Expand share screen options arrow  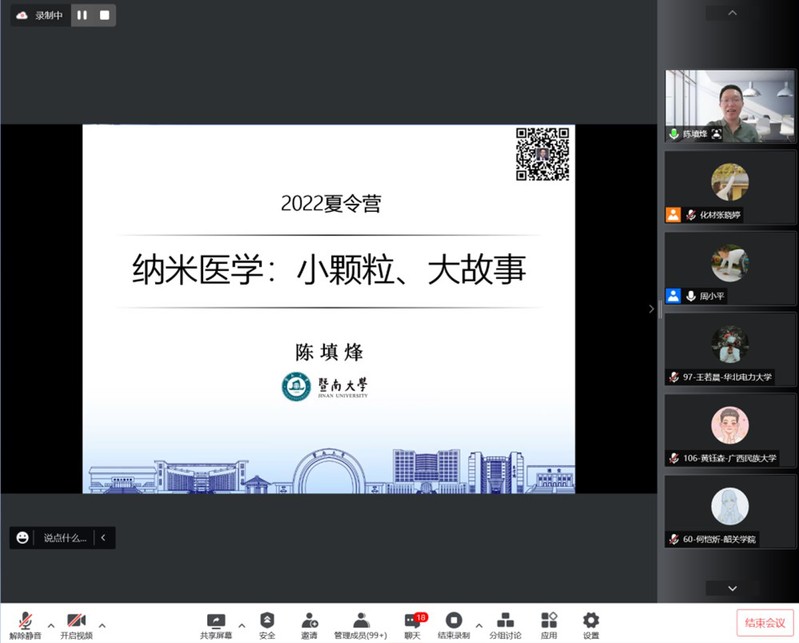242,626
